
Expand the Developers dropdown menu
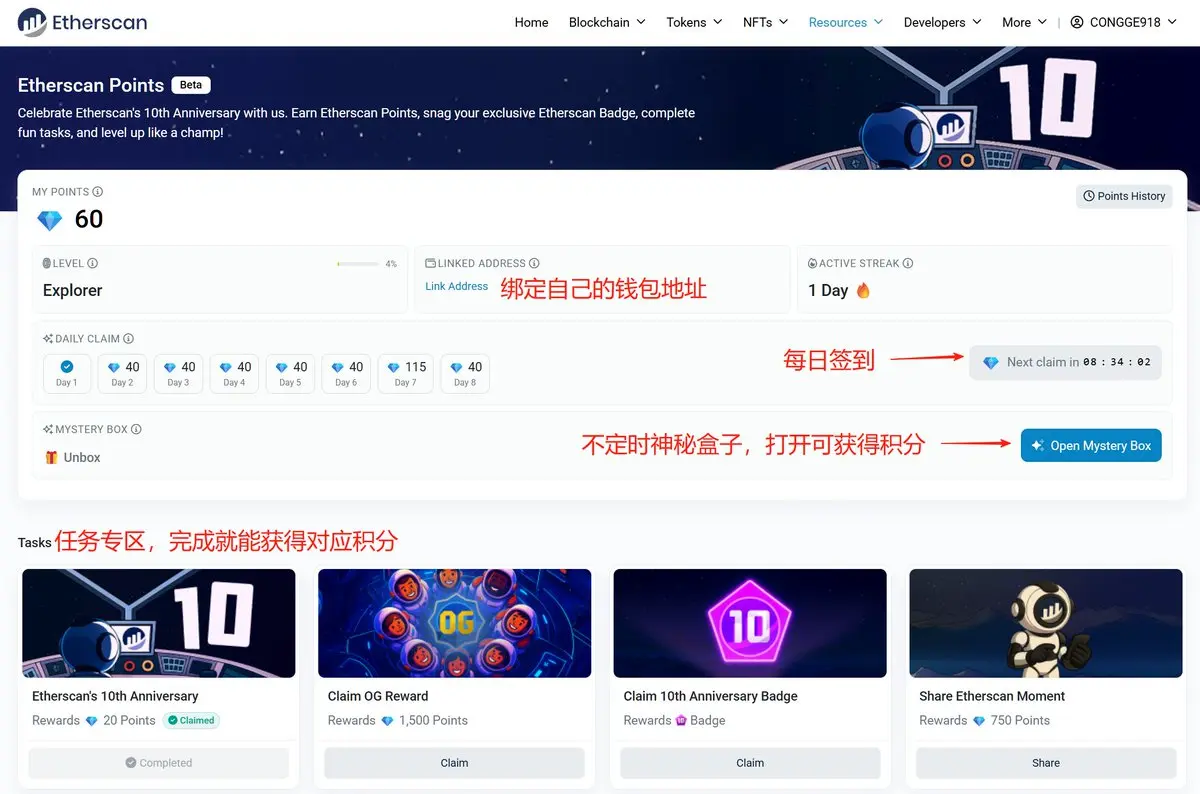tap(942, 22)
